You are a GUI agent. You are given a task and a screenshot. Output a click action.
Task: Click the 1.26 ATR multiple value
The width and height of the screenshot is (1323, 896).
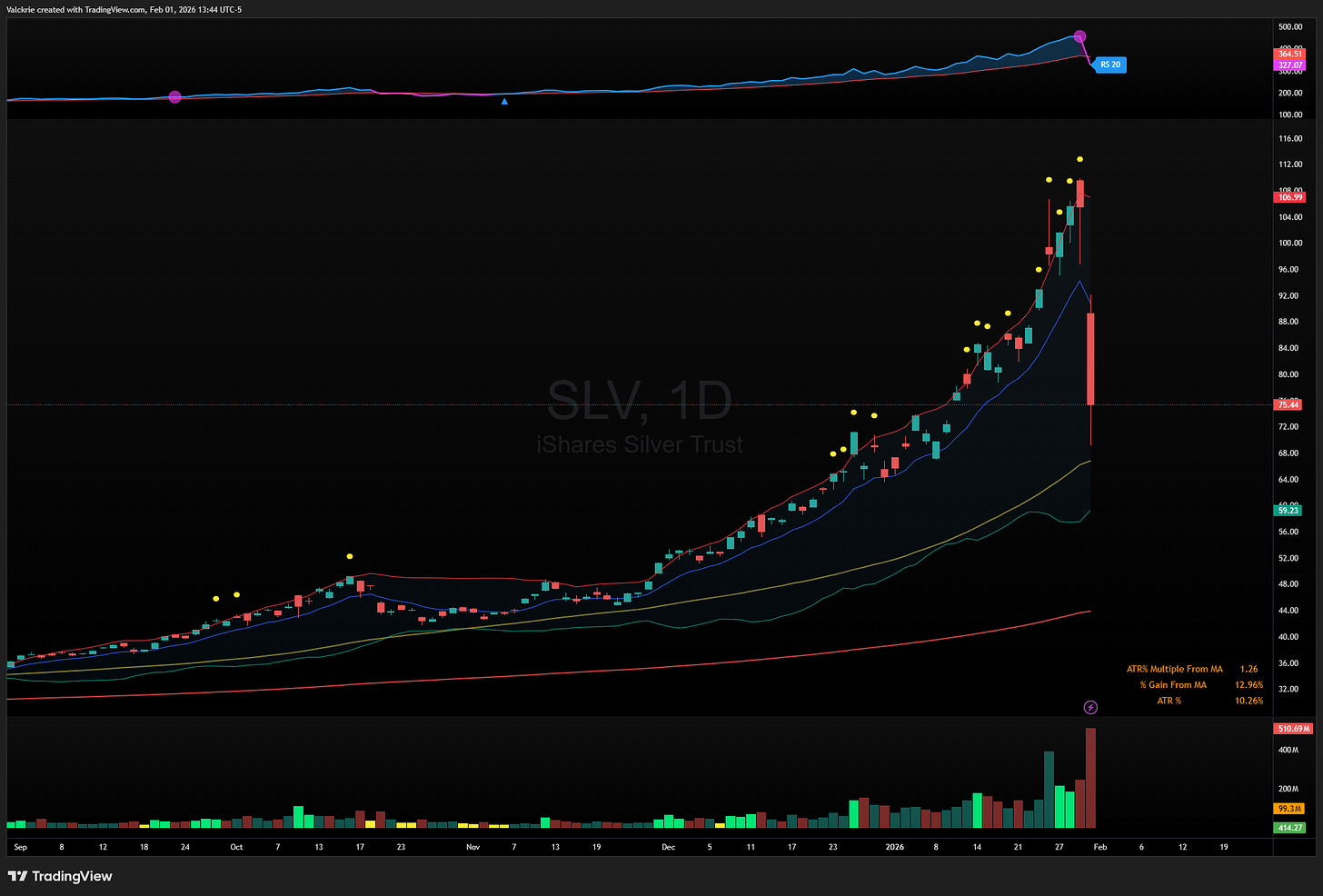coord(1249,669)
